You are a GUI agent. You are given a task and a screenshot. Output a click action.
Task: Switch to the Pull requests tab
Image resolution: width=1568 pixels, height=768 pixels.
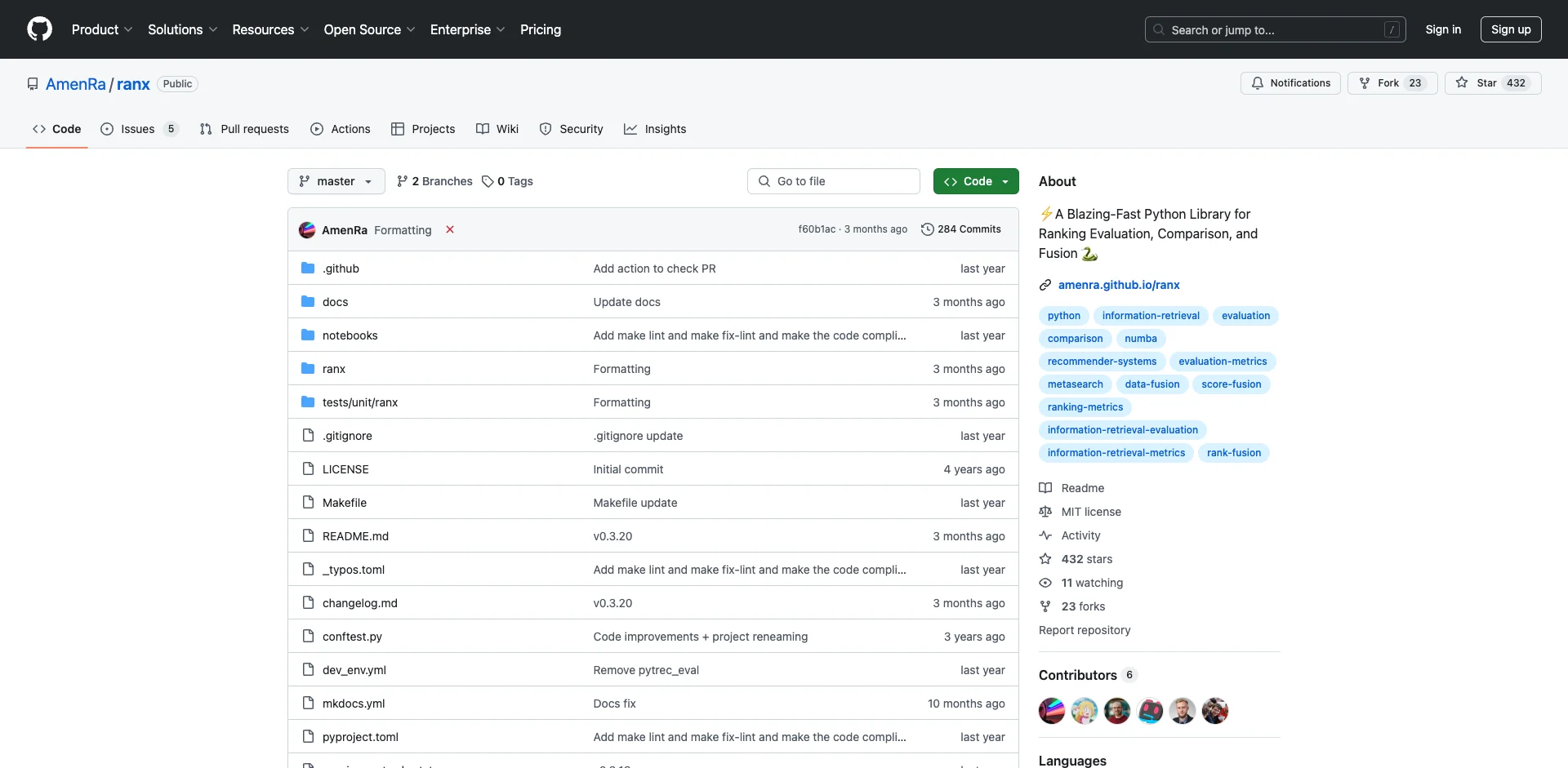(x=244, y=129)
